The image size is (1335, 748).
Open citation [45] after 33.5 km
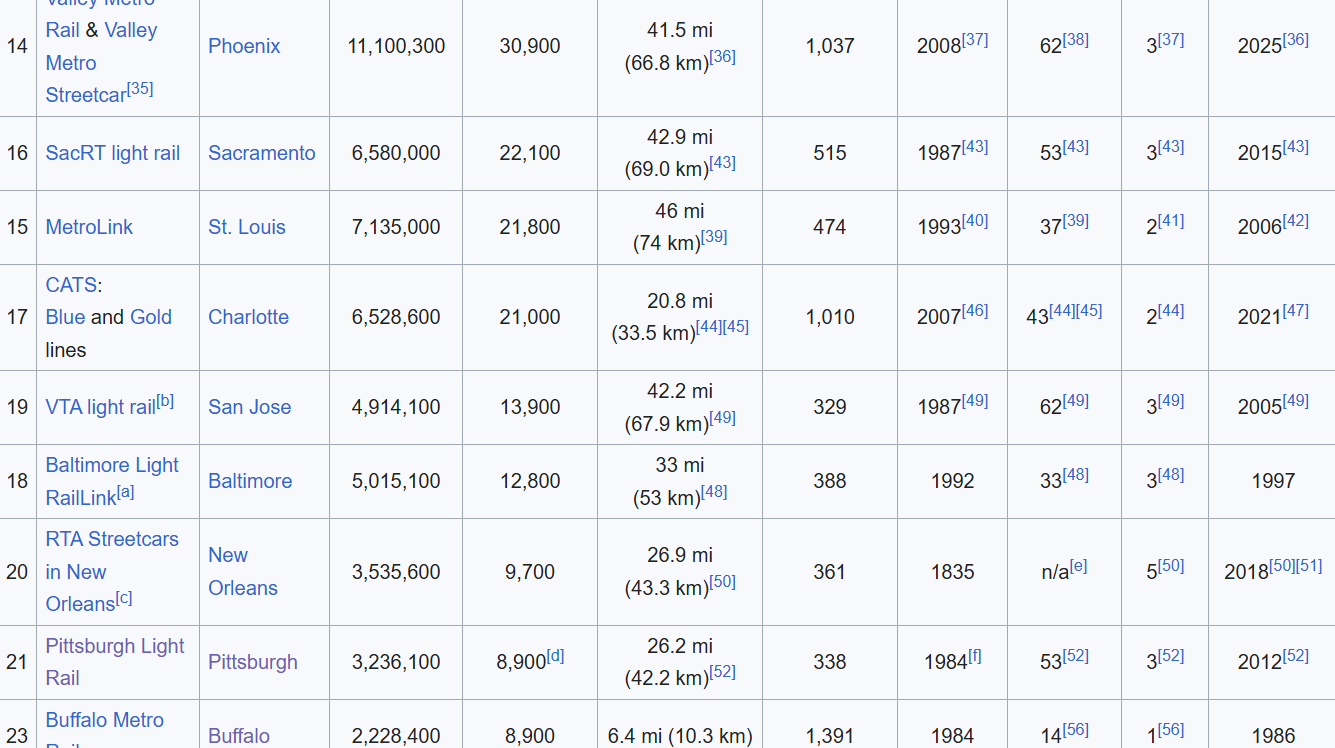736,327
